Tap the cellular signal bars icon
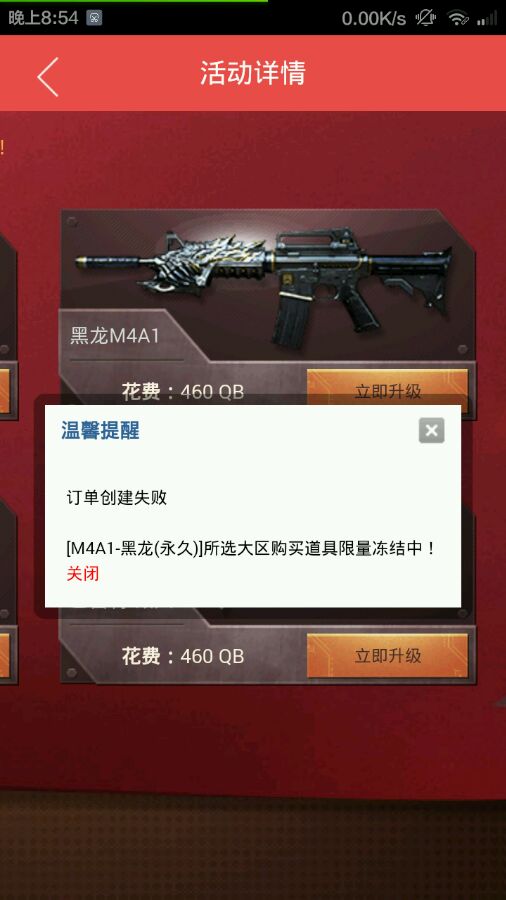The width and height of the screenshot is (506, 900). 487,18
